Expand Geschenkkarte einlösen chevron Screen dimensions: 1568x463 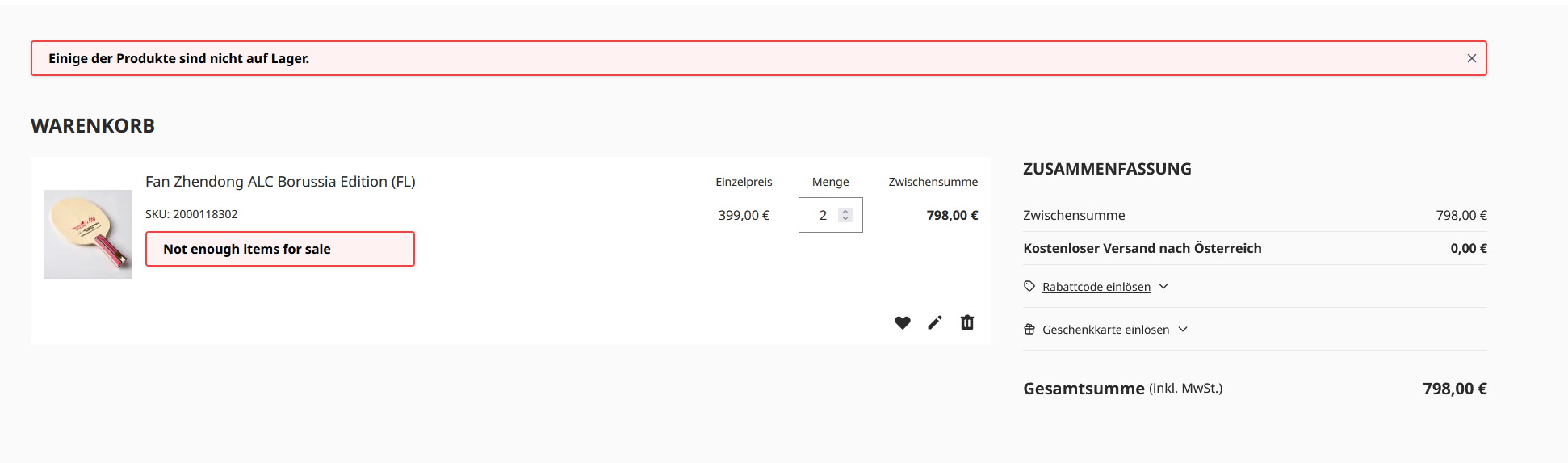(1183, 329)
